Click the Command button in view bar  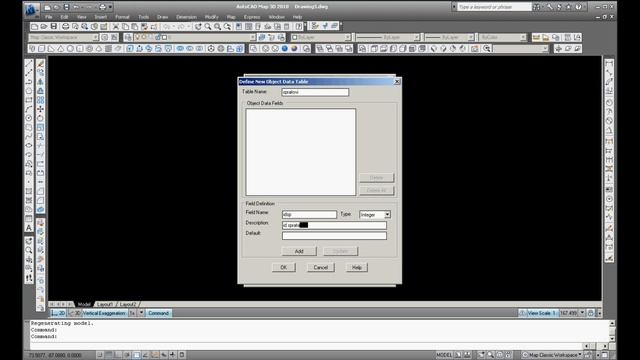tap(158, 313)
